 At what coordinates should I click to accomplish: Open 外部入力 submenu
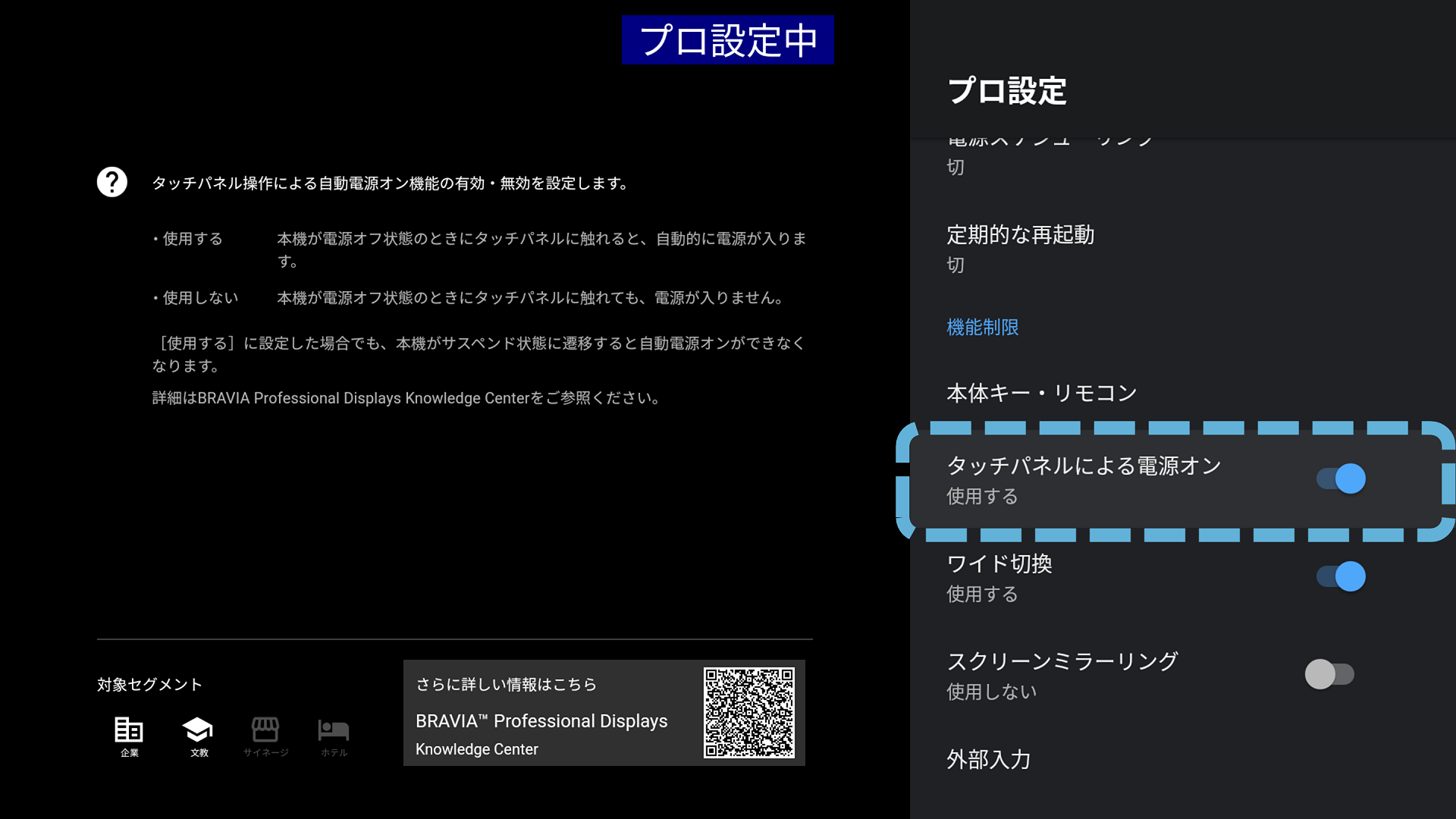pos(988,759)
